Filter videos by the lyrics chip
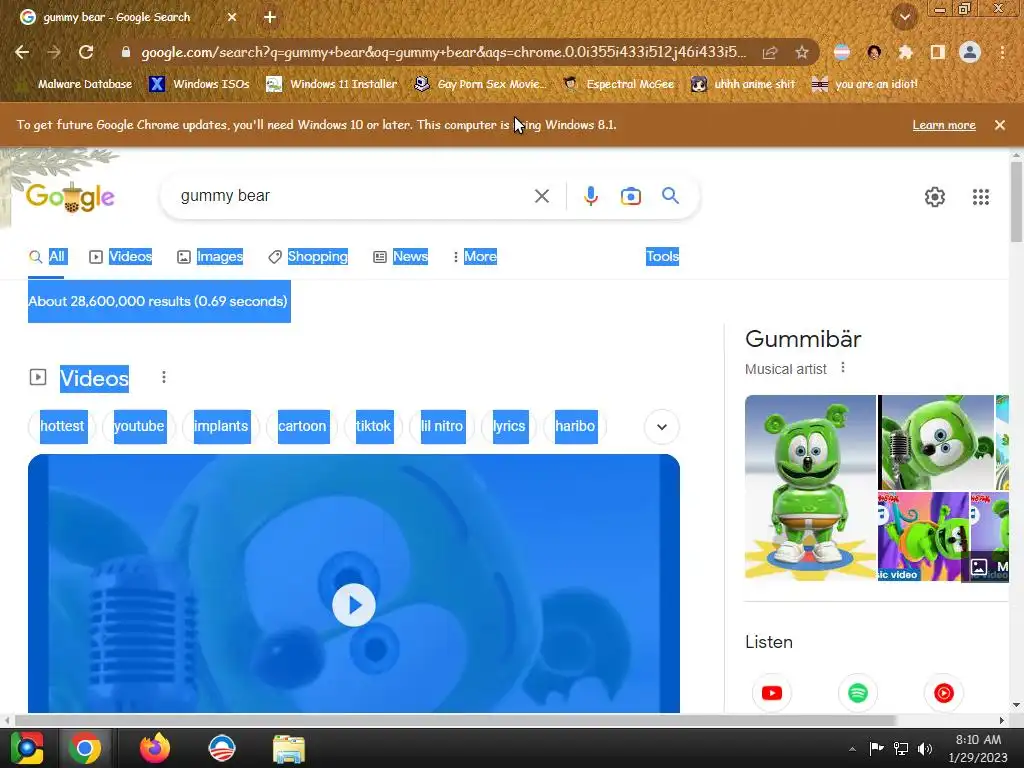Viewport: 1024px width, 768px height. click(x=509, y=426)
